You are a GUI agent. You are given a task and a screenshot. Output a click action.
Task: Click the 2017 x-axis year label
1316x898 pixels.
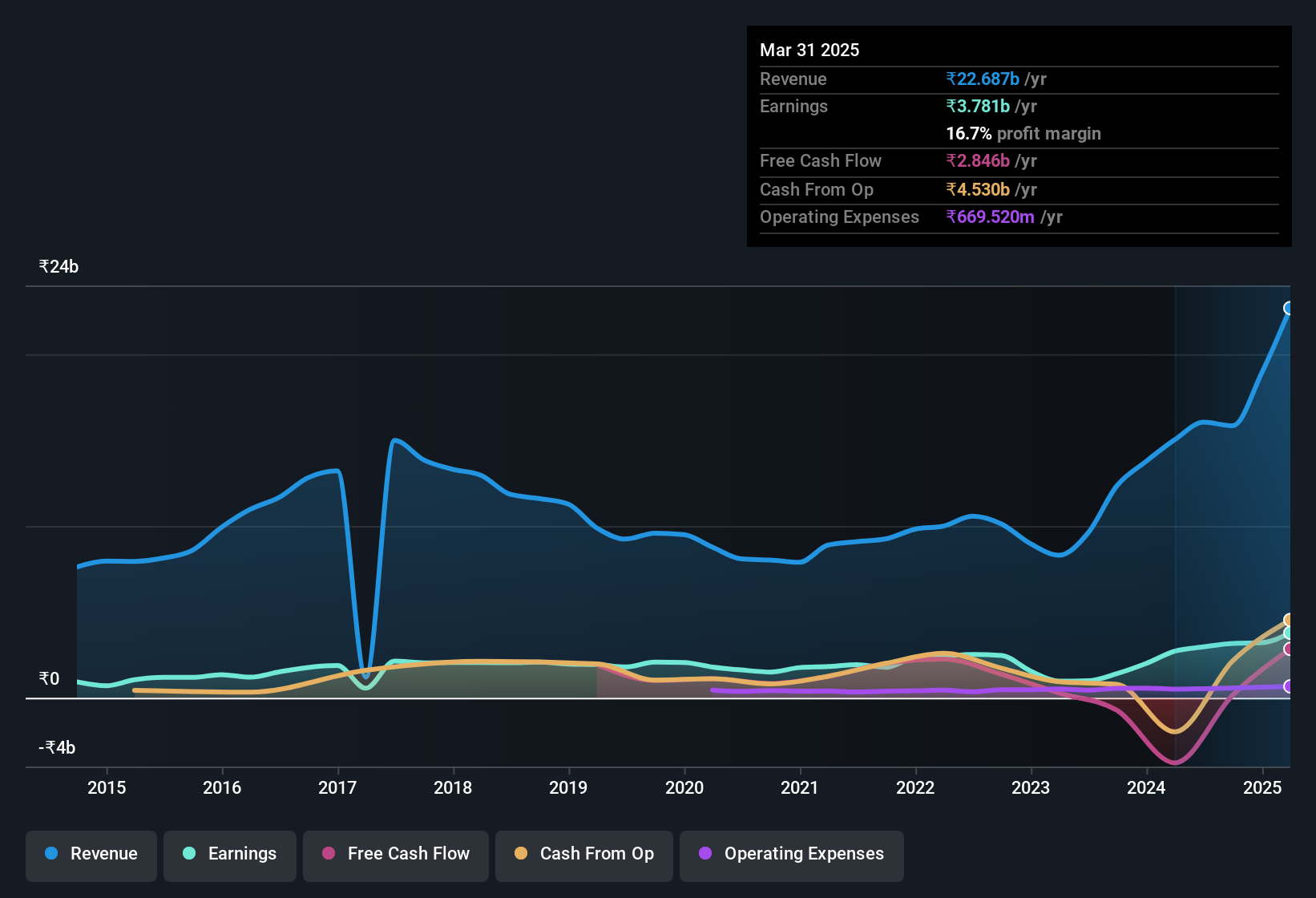337,787
